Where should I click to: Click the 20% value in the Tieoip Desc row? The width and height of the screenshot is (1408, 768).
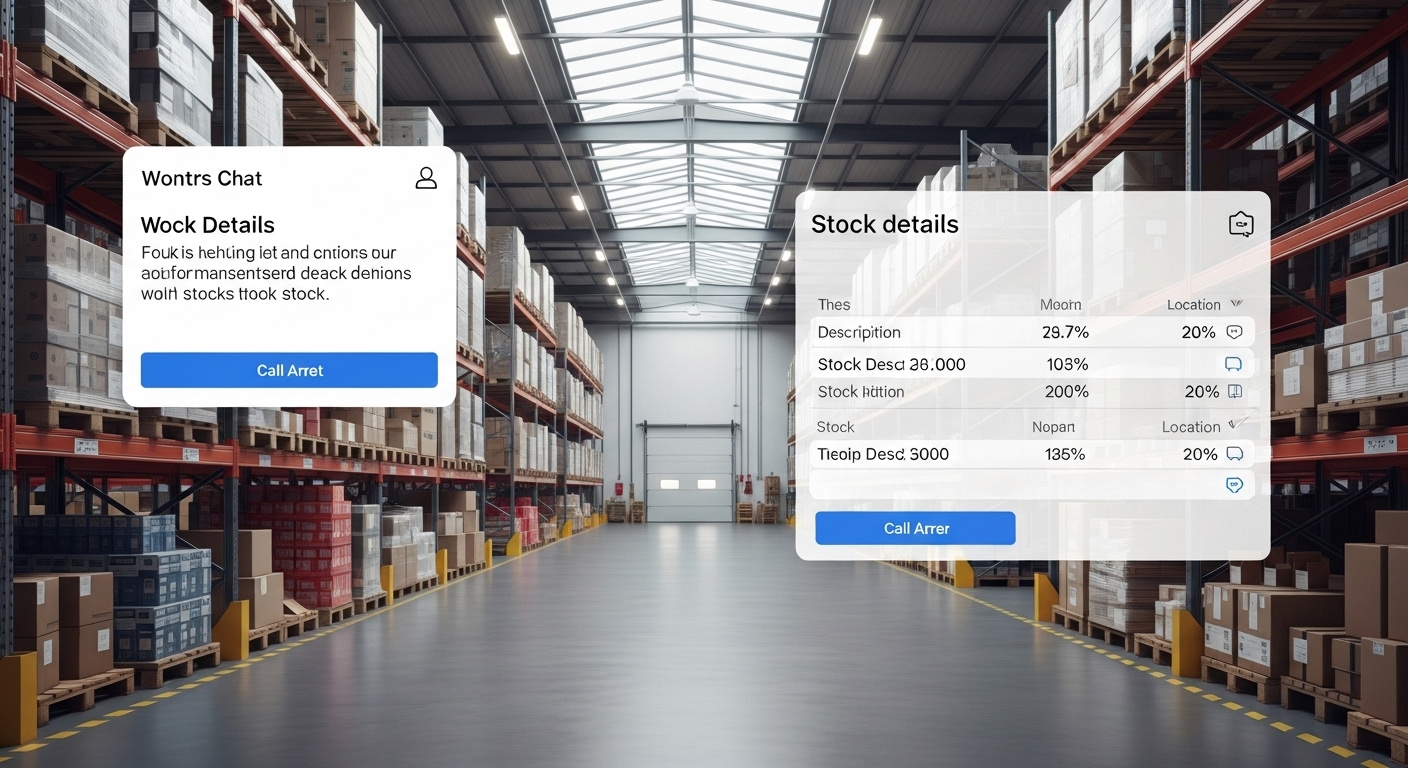click(1200, 454)
